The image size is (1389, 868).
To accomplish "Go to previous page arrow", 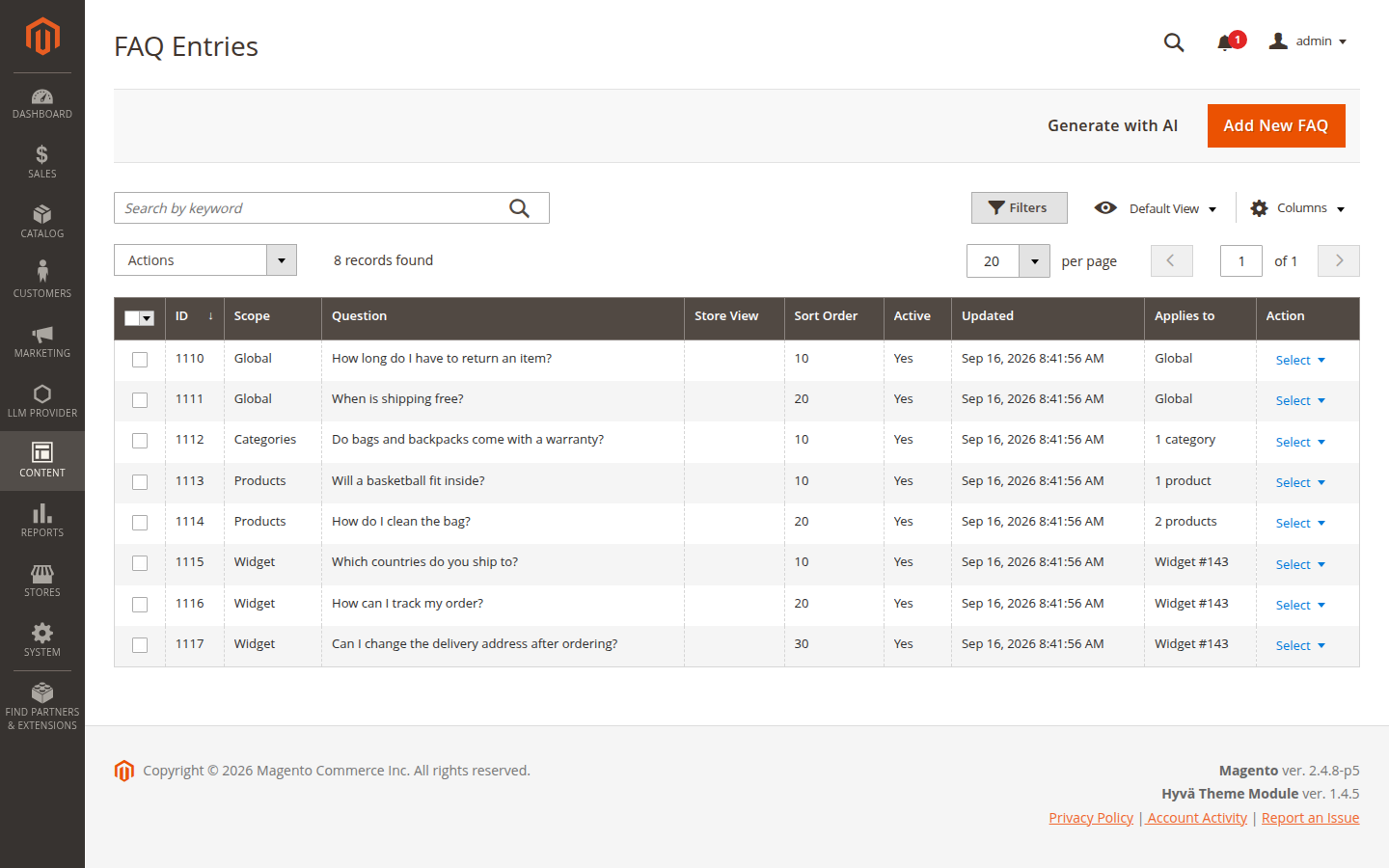I will pyautogui.click(x=1172, y=260).
